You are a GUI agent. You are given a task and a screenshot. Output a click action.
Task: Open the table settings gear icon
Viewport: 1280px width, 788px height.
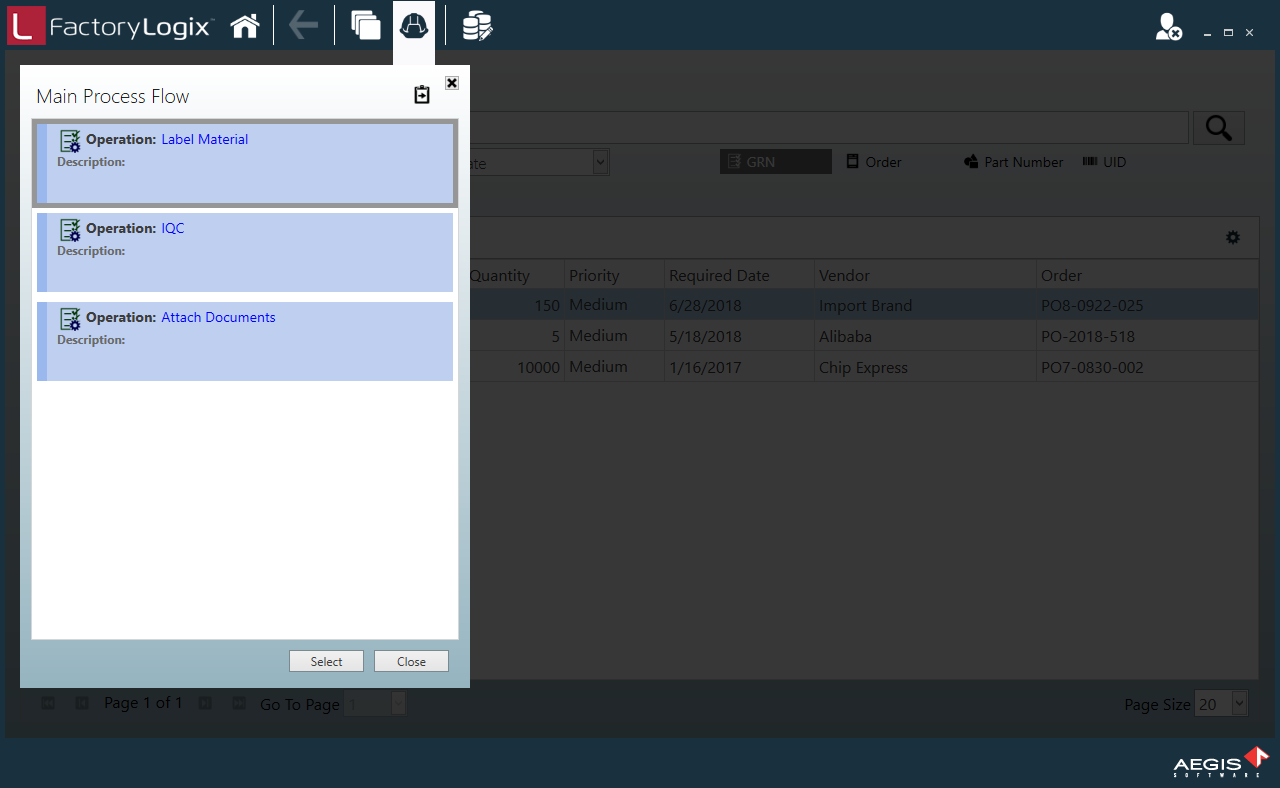click(x=1233, y=238)
